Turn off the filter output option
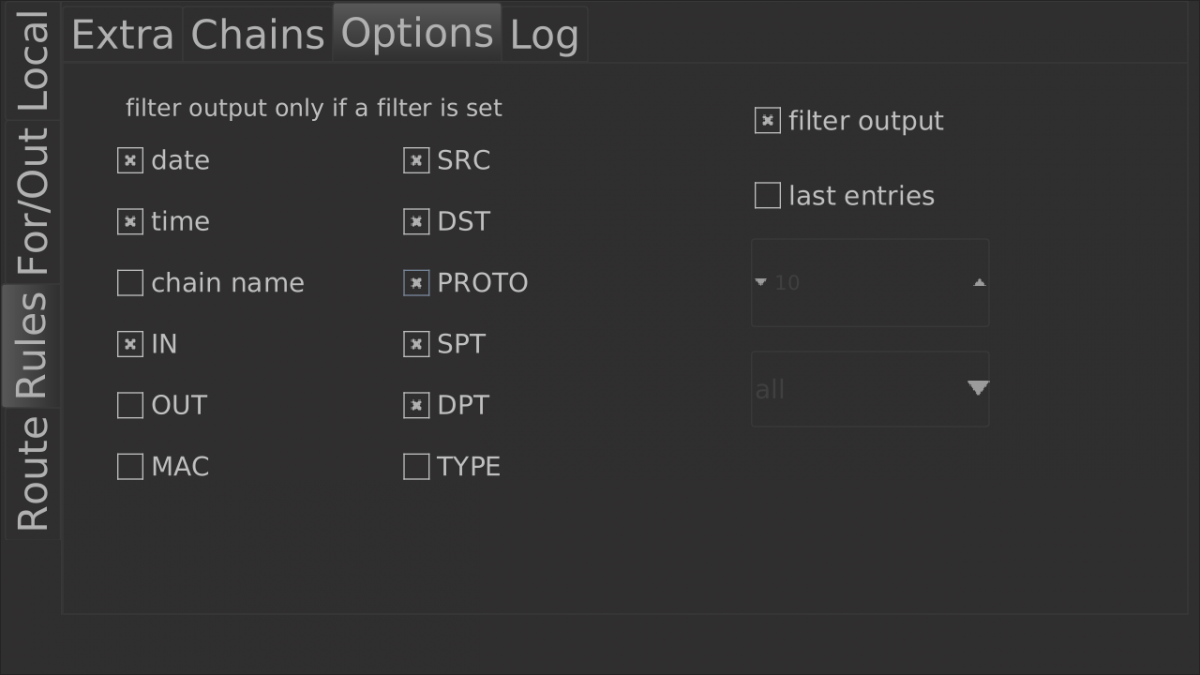 (x=767, y=122)
